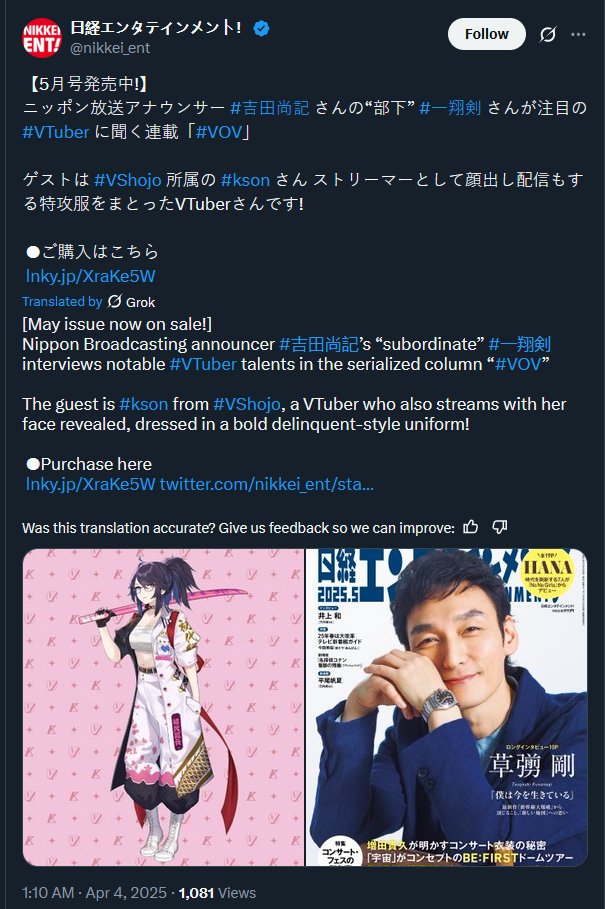Open the #VOV hashtag in translated text
The image size is (605, 909).
(x=517, y=364)
